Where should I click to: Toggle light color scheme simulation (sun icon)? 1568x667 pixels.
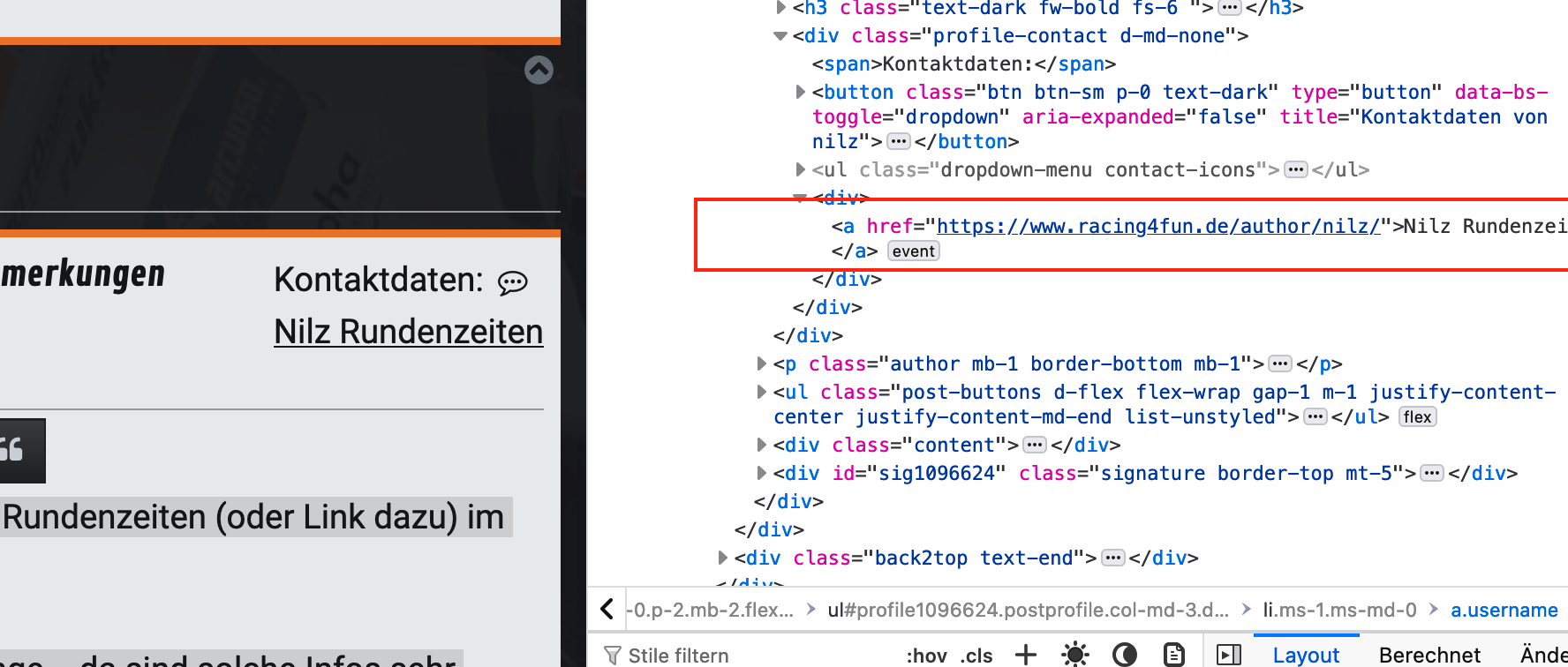pyautogui.click(x=1074, y=655)
